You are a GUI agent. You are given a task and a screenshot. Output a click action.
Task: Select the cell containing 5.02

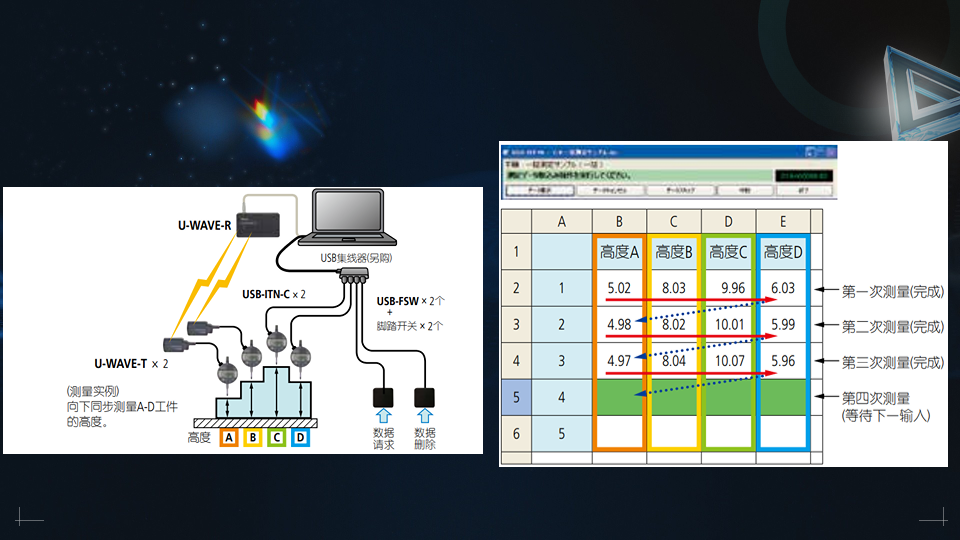[619, 288]
